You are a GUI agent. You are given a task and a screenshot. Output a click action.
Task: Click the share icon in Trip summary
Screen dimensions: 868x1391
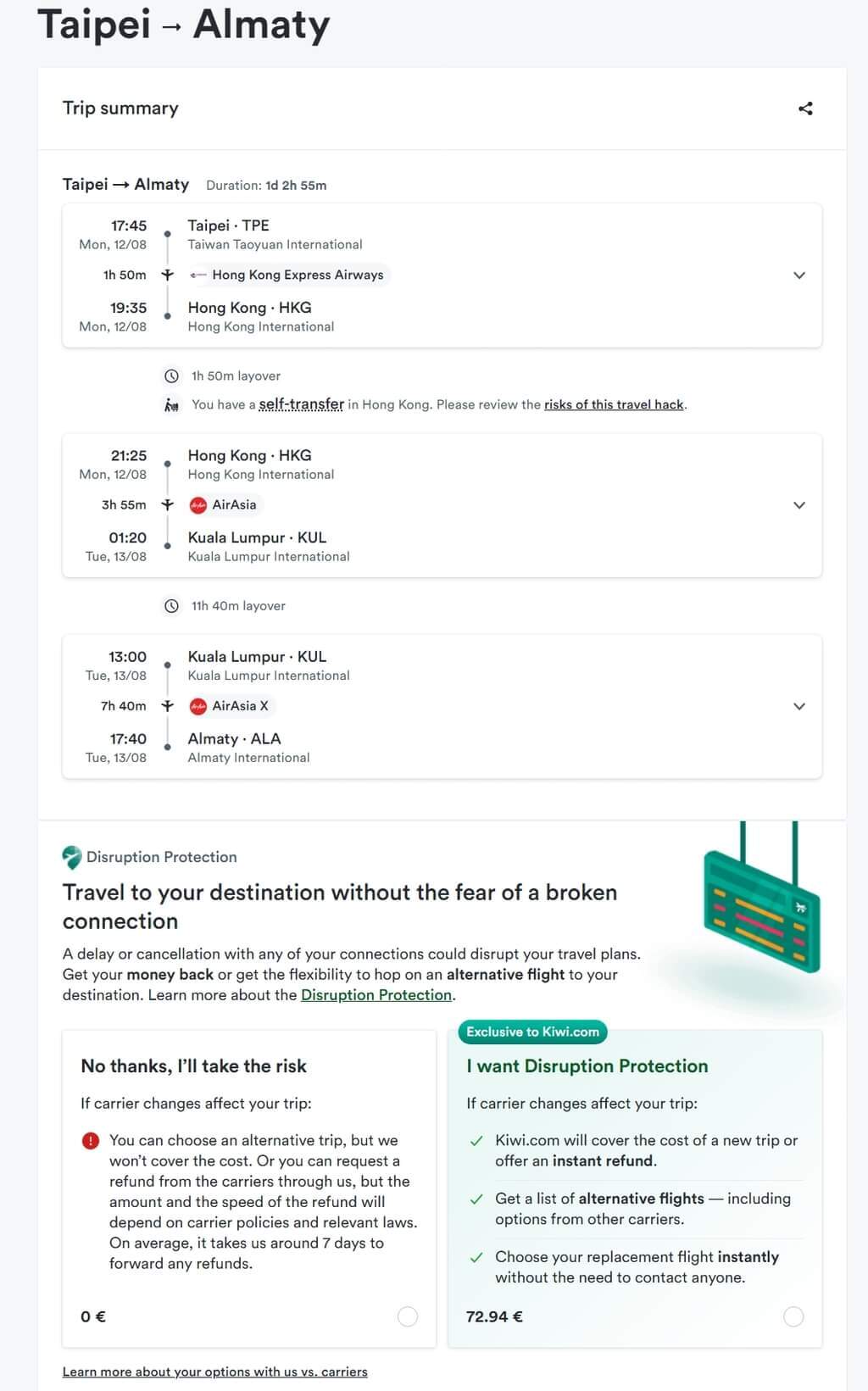click(x=805, y=108)
